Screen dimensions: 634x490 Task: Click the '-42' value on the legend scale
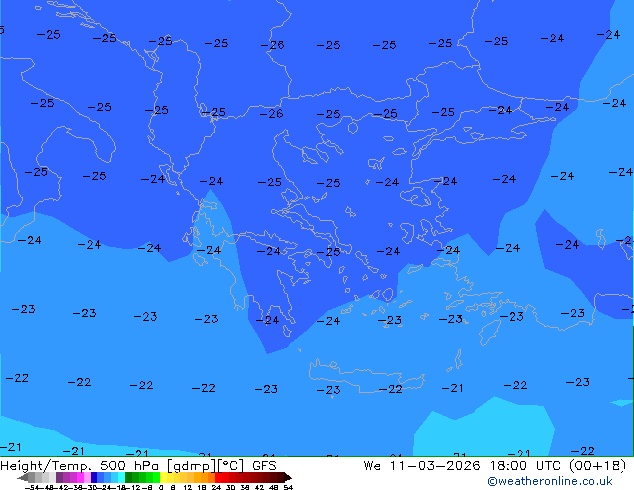pos(61,487)
